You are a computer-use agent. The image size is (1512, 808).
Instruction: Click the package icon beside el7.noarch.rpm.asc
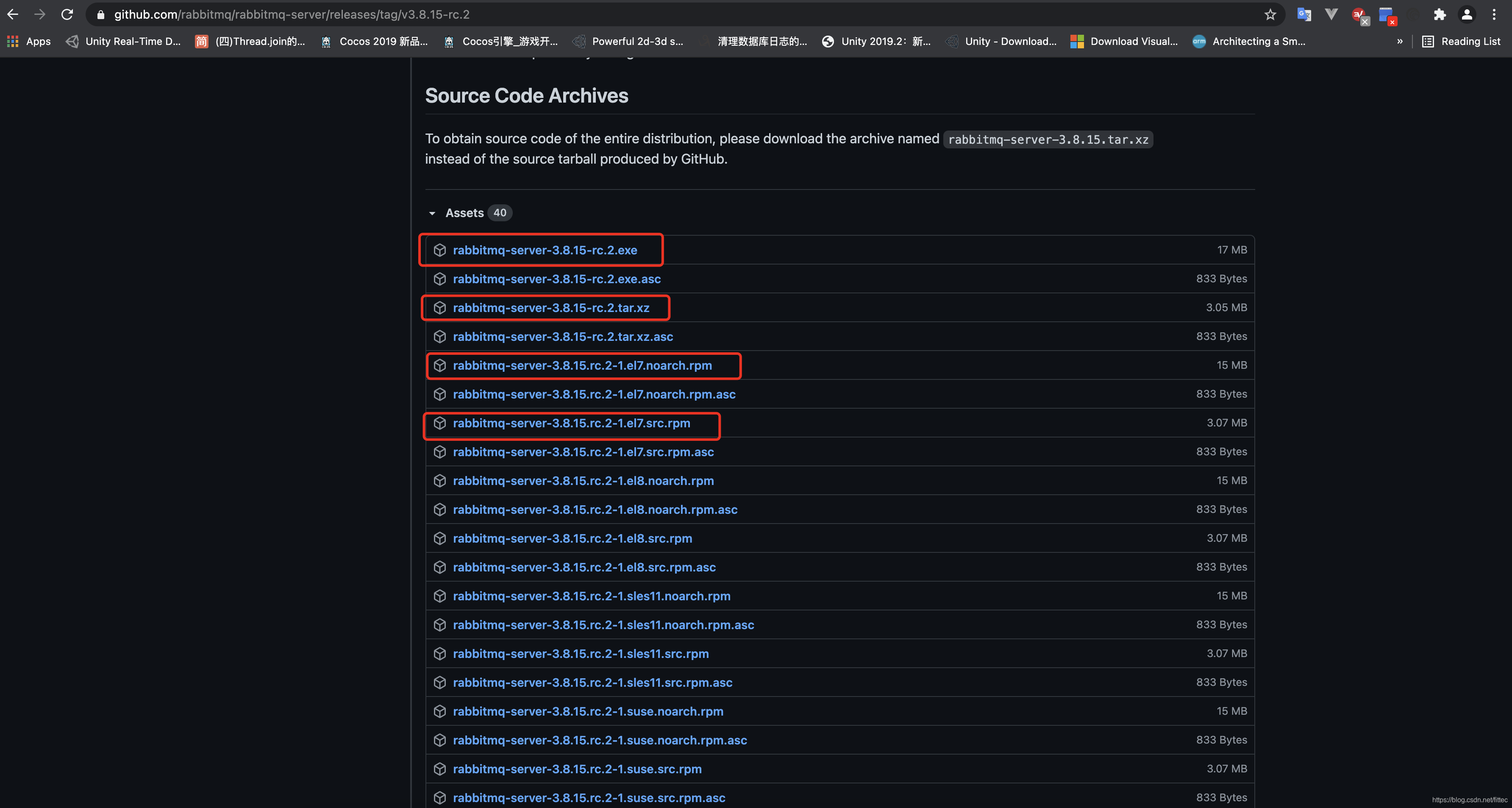[439, 394]
